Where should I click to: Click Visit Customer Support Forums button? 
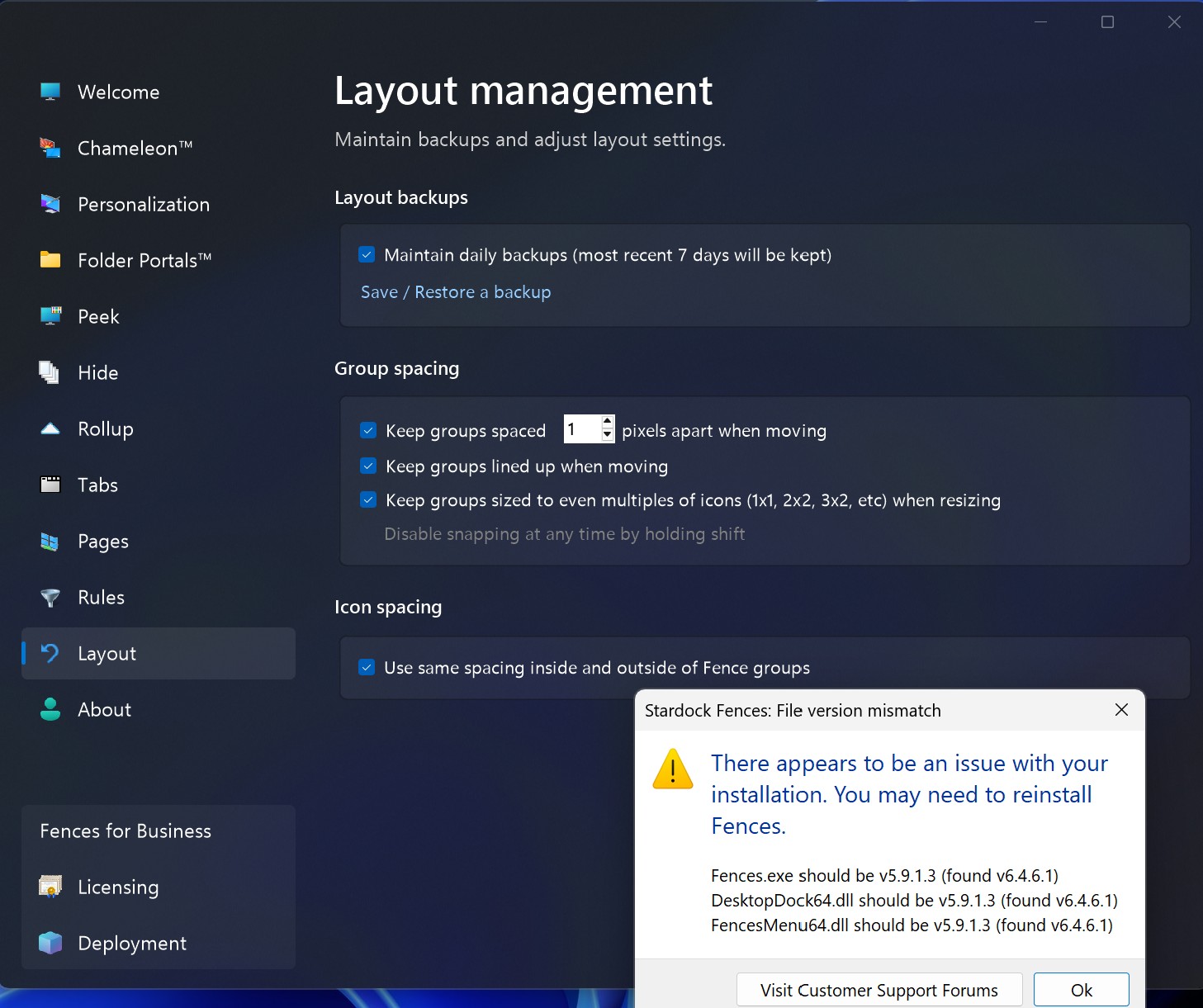pos(879,990)
